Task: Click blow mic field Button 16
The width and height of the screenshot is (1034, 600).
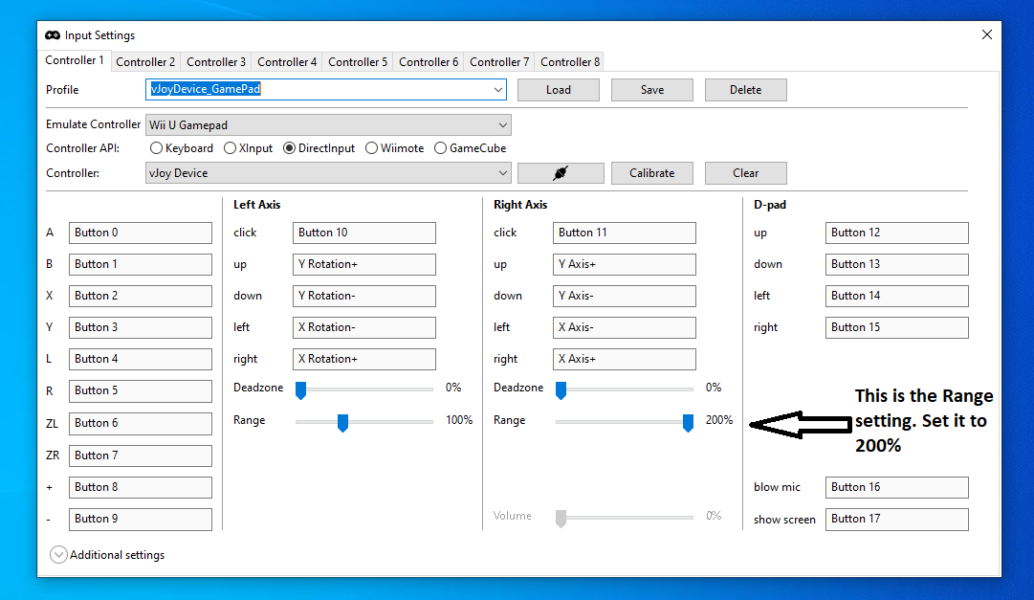Action: coord(897,487)
